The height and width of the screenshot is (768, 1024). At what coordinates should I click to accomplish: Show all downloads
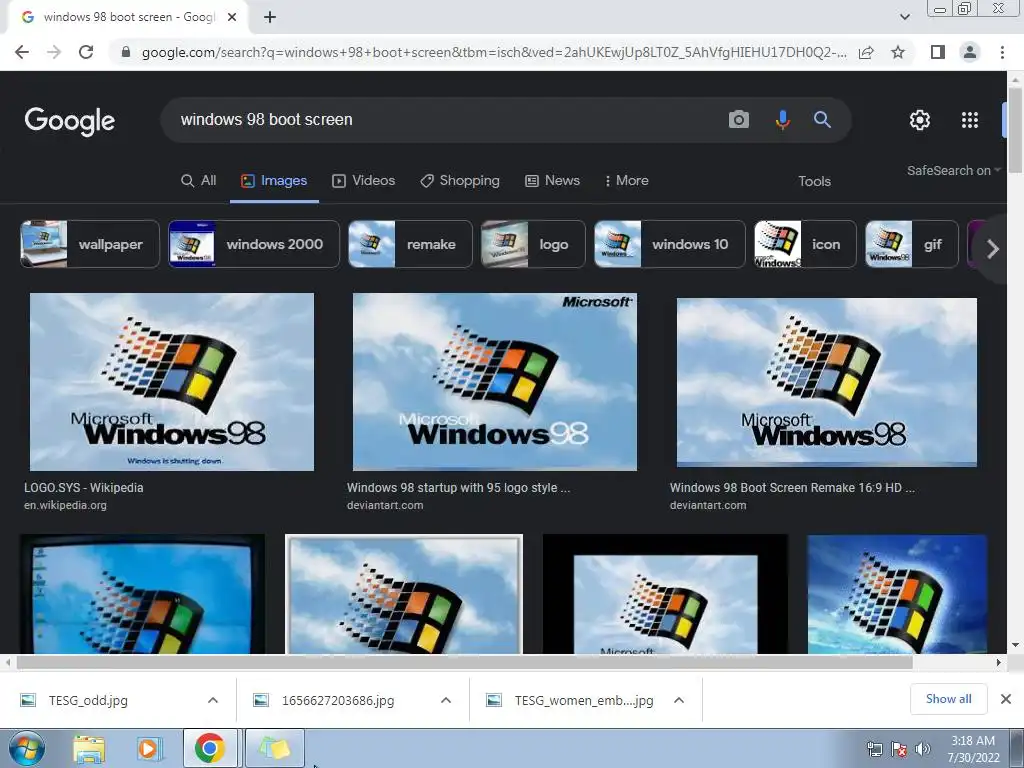(x=948, y=699)
